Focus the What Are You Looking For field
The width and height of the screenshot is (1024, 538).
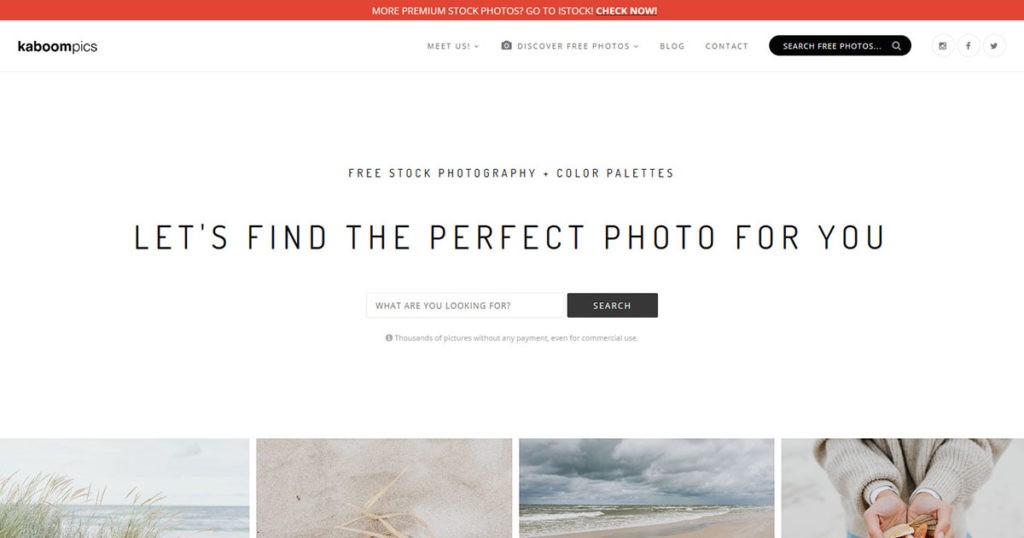click(x=465, y=306)
